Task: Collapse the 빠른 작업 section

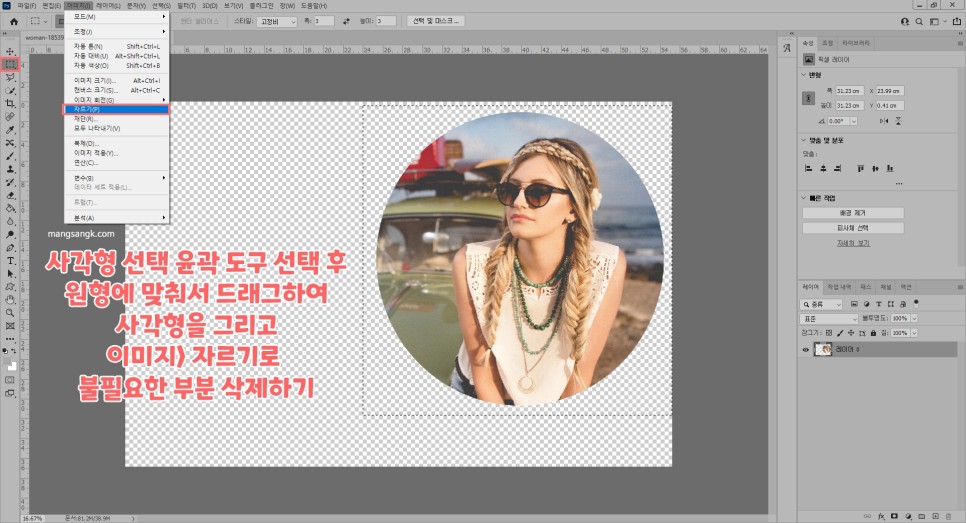Action: click(x=803, y=198)
